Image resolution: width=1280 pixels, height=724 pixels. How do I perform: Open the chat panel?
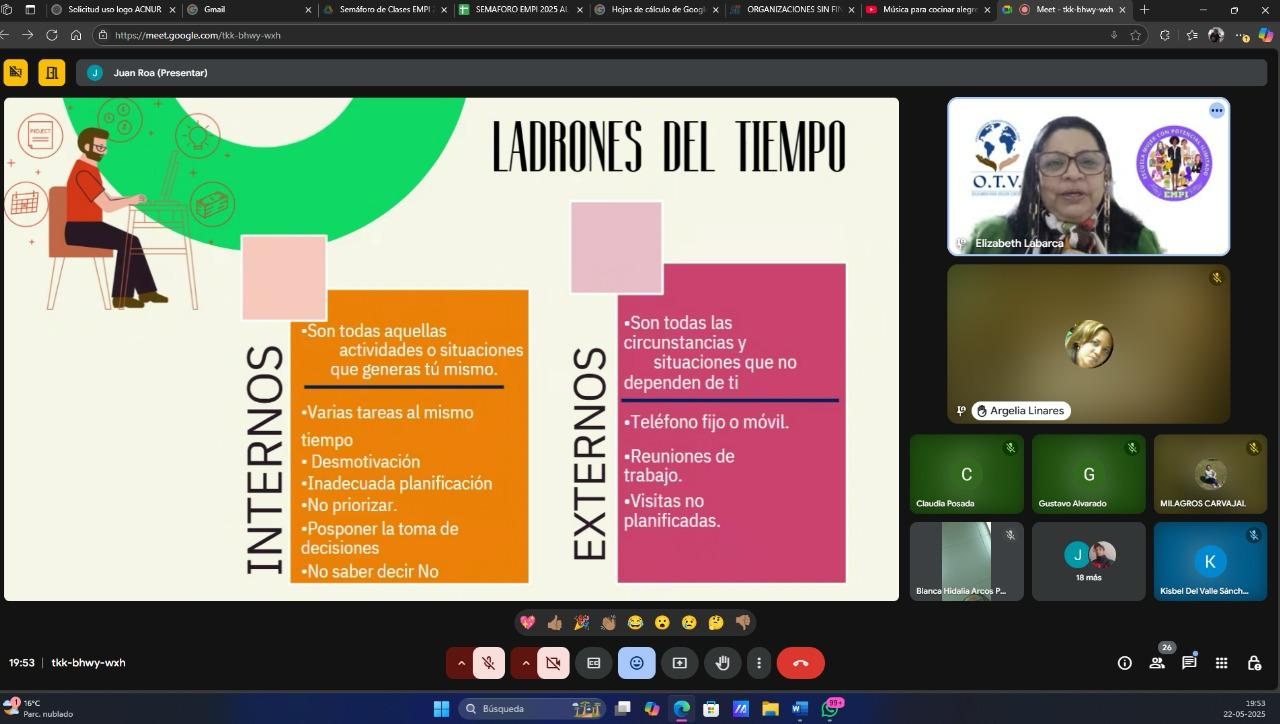1189,663
